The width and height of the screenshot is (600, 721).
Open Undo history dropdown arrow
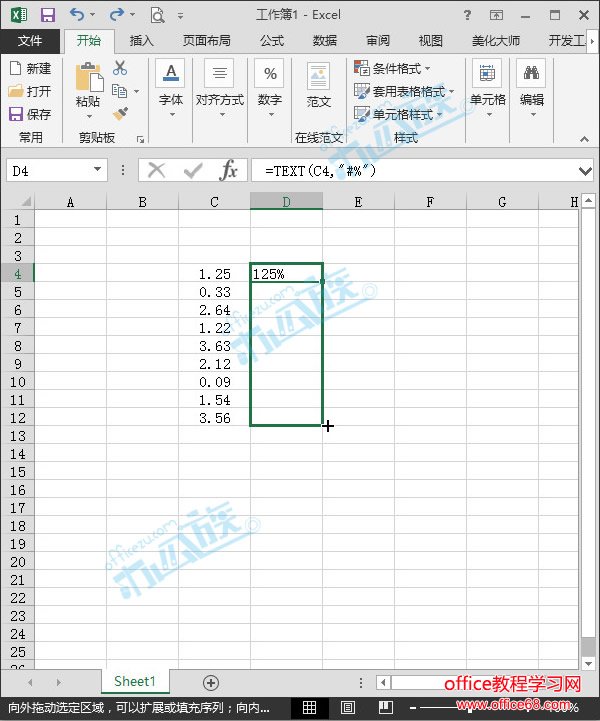pos(92,15)
